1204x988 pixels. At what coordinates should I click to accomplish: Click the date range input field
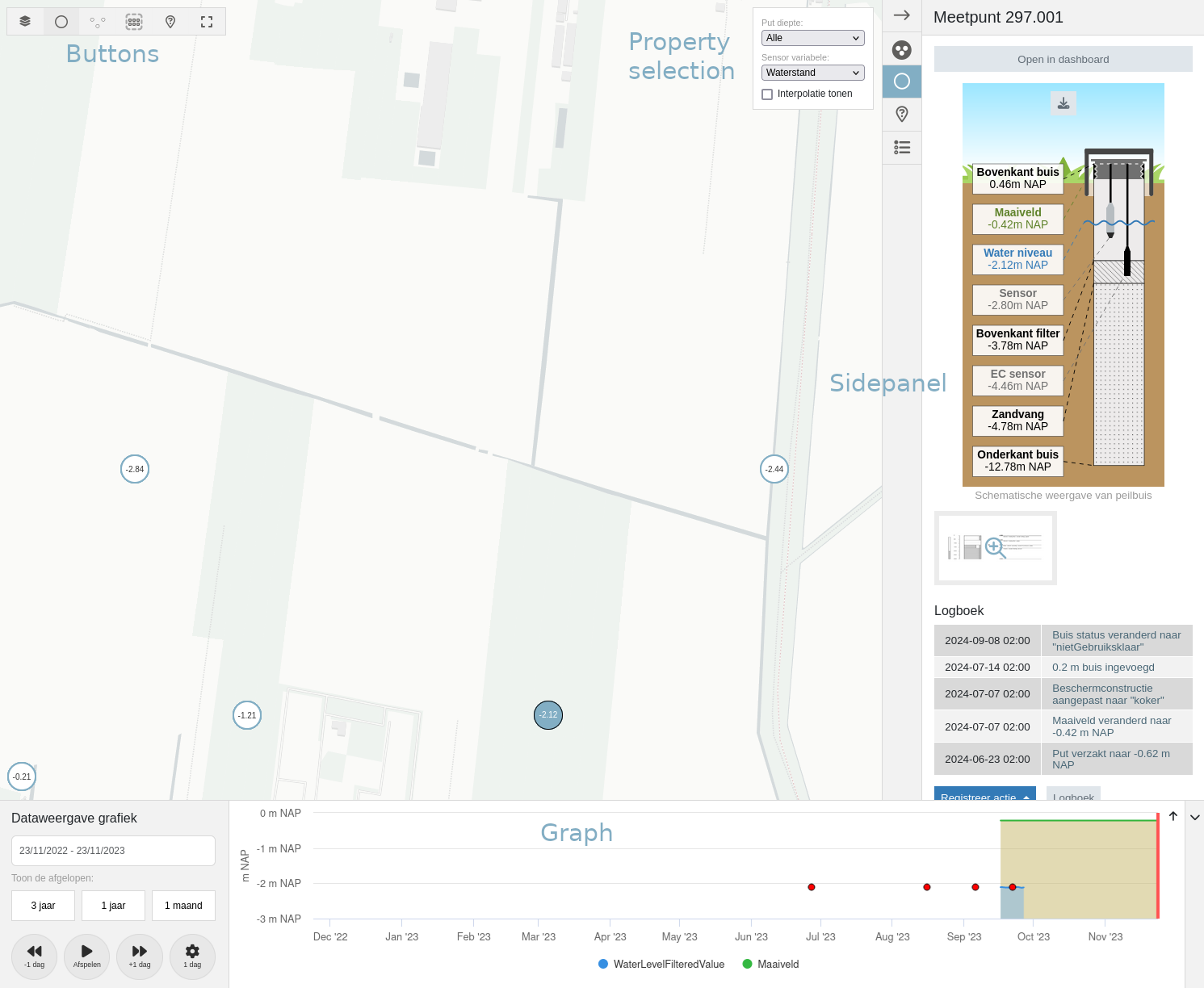(113, 851)
